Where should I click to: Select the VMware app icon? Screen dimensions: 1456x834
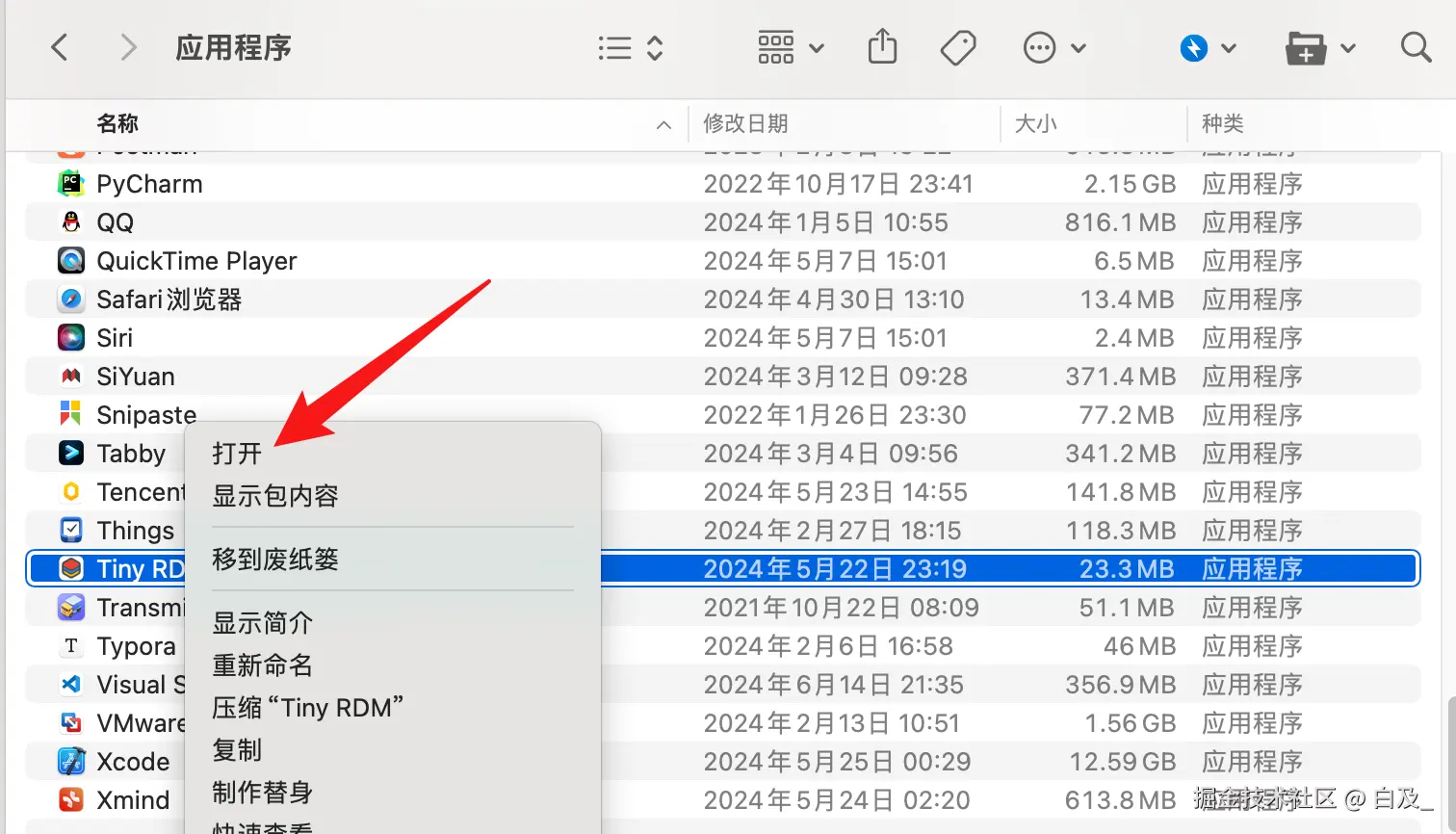click(x=71, y=722)
